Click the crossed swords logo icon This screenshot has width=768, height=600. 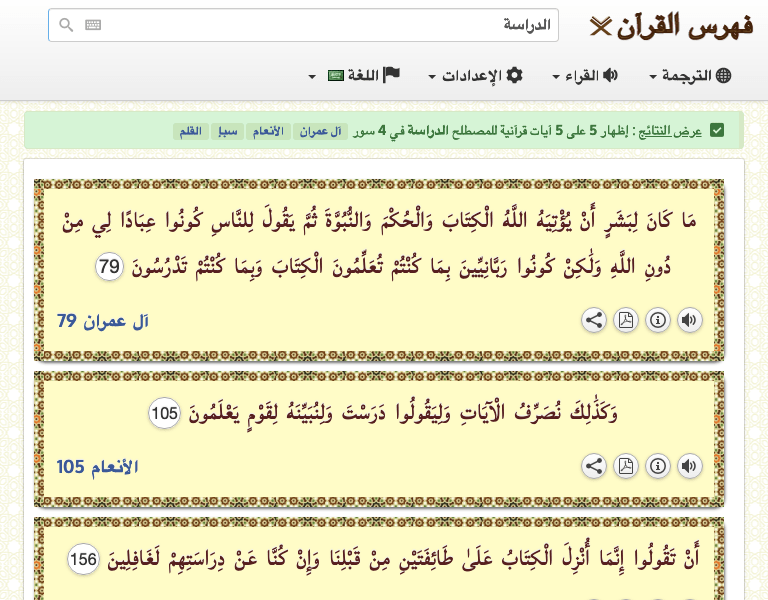[600, 26]
